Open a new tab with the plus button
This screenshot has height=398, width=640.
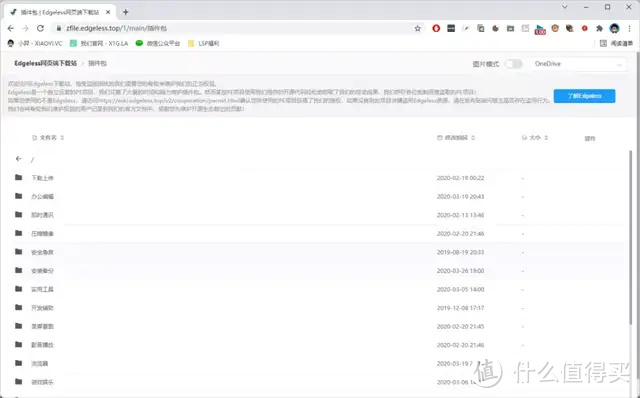[126, 12]
